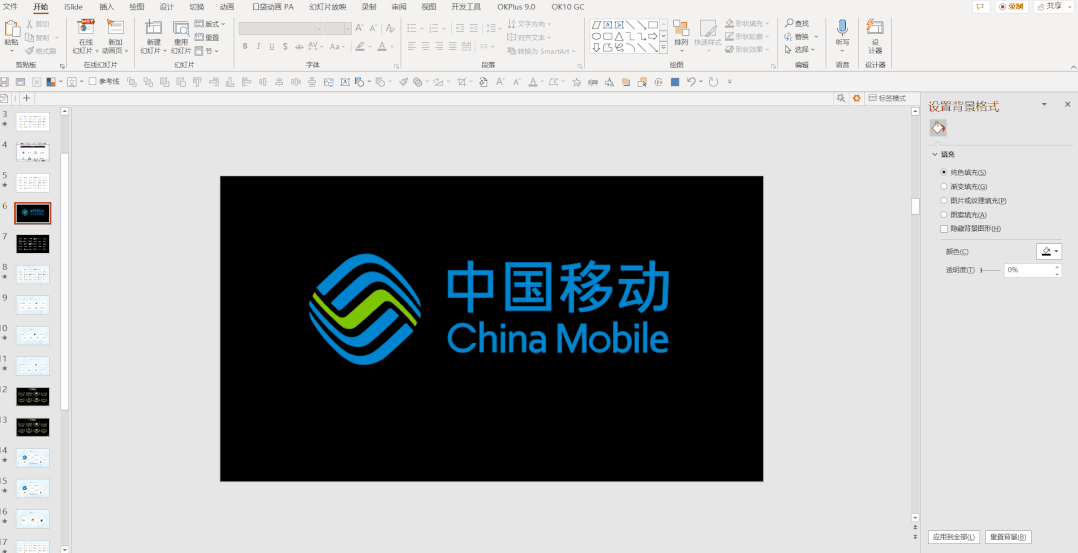
Task: Select 渐变填充 gradient fill radio
Action: tap(944, 186)
